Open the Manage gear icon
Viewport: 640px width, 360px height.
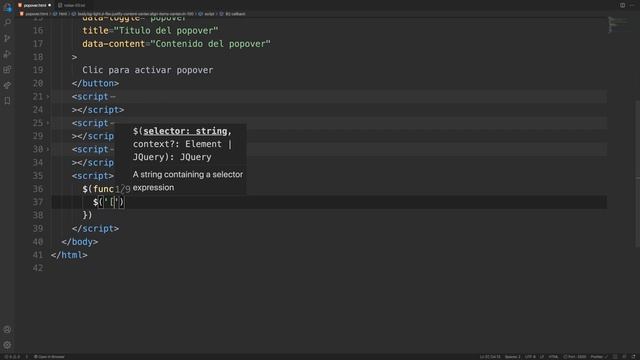7,345
